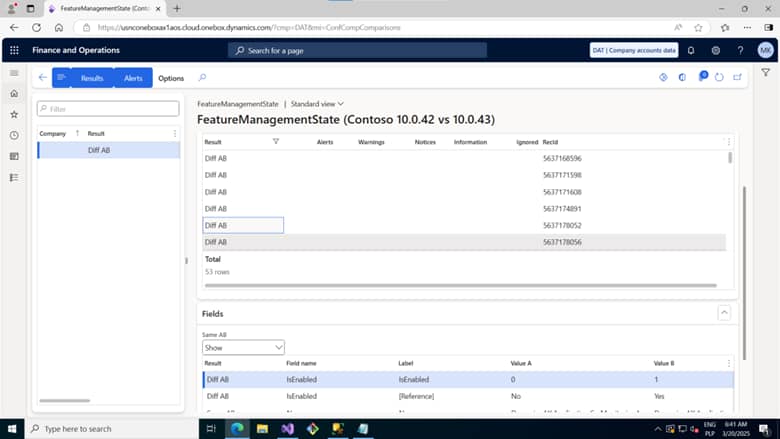Click the DAT Company accounts data button

coord(634,50)
